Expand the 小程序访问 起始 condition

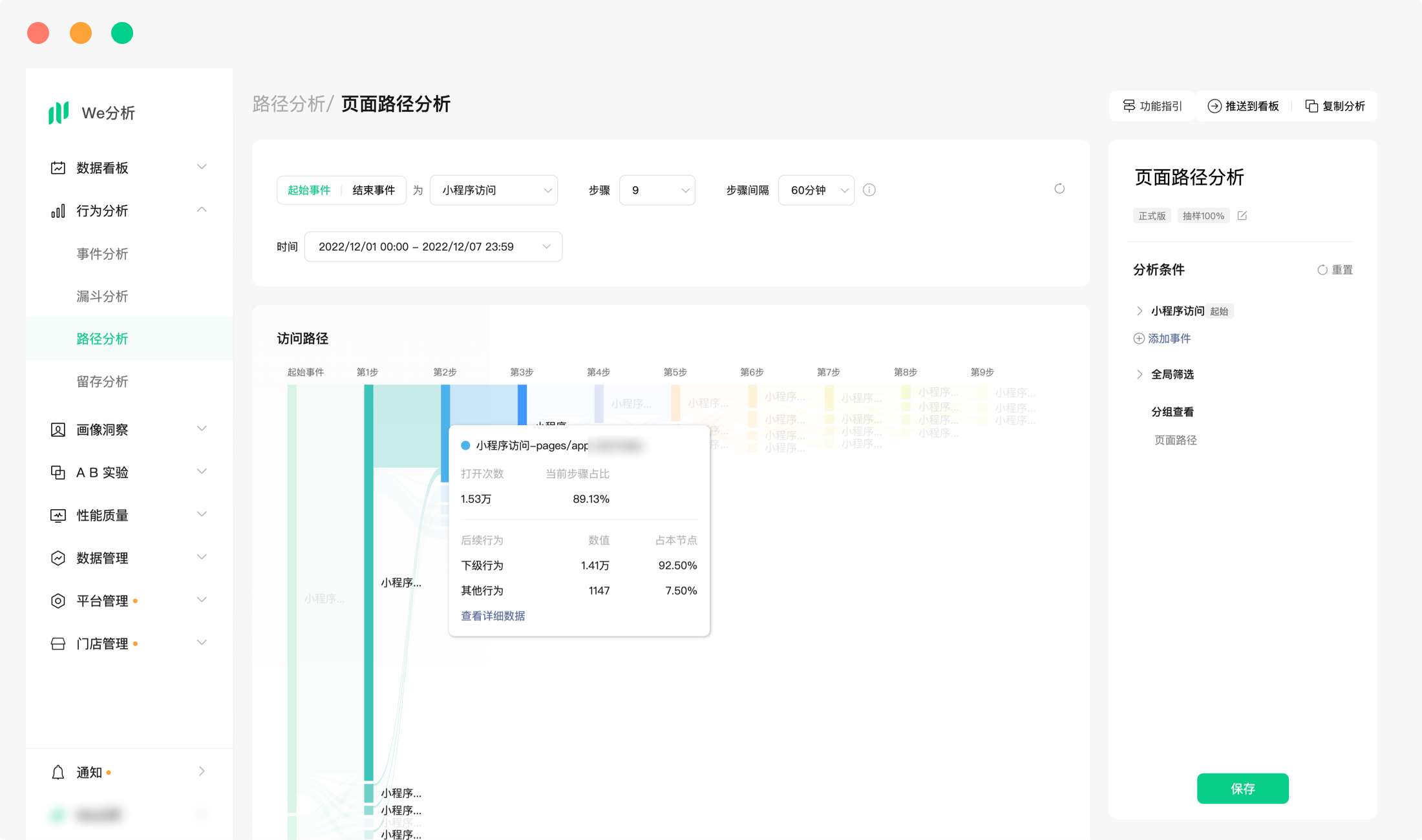1140,311
